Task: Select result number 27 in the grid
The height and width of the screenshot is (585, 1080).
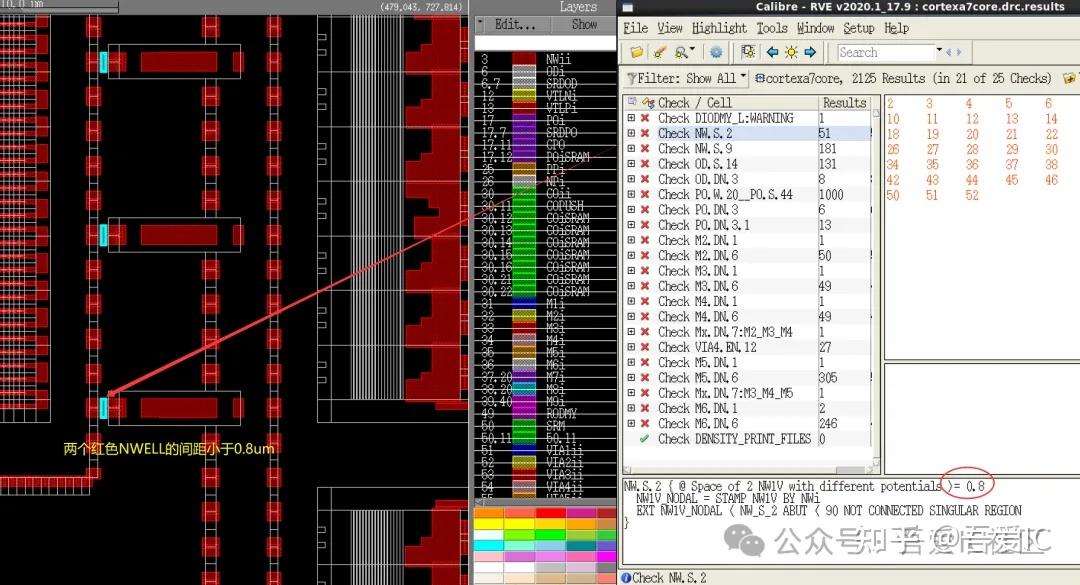Action: [x=931, y=149]
